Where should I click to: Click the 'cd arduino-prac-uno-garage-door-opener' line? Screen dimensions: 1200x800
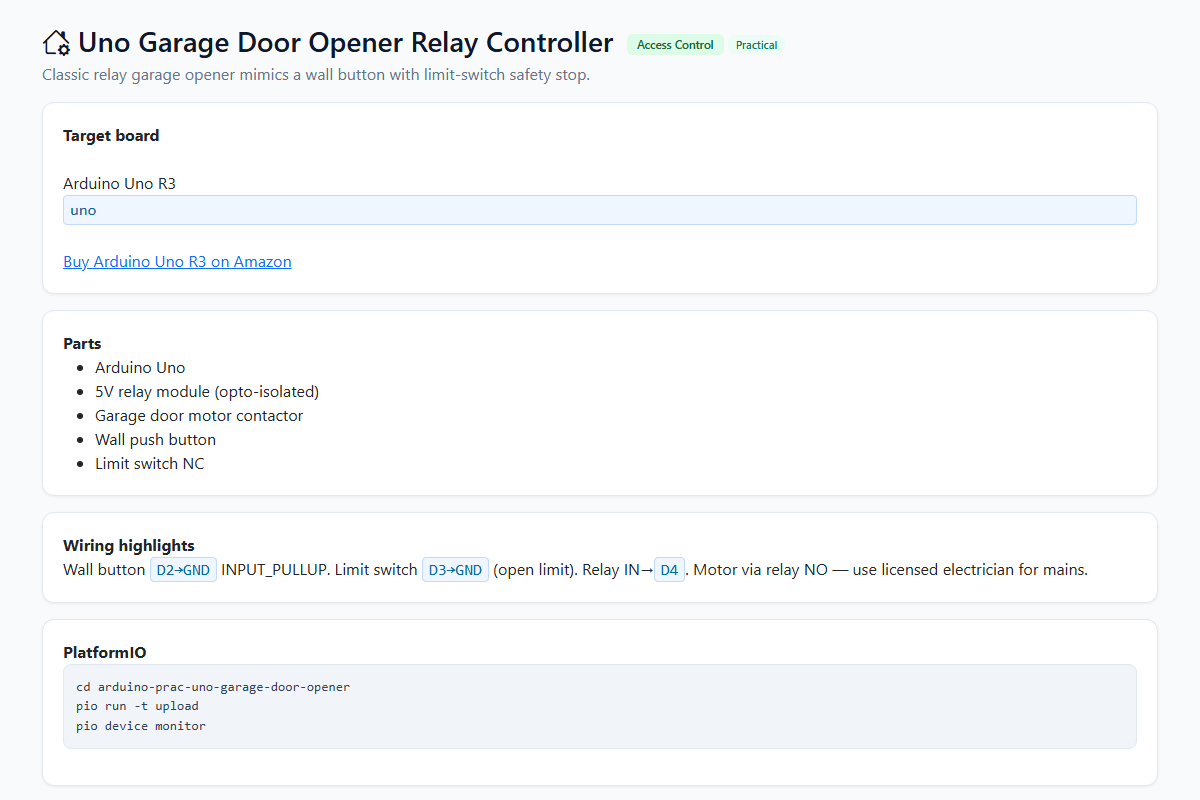(x=213, y=687)
